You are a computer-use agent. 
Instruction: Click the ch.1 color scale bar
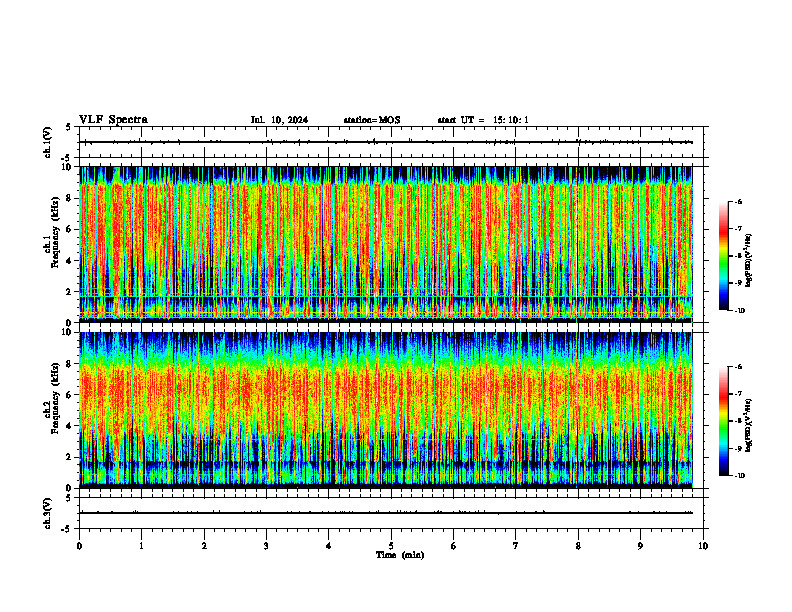tap(723, 256)
